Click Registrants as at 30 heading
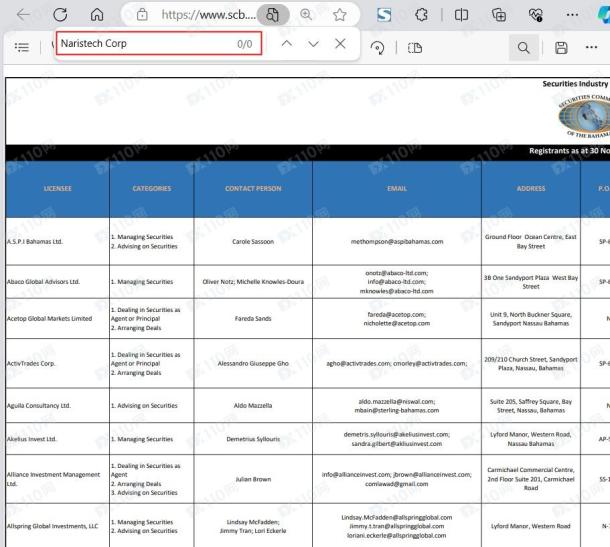The image size is (610, 547). coord(569,151)
